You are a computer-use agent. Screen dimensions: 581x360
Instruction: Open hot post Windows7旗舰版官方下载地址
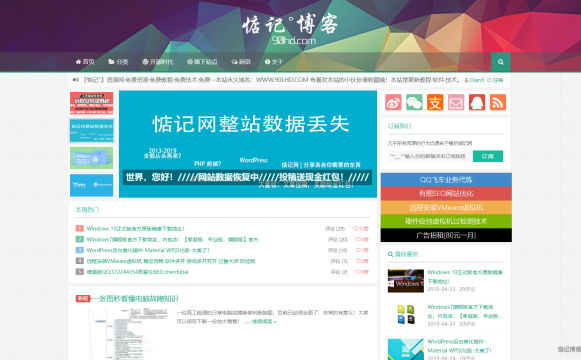click(x=172, y=240)
